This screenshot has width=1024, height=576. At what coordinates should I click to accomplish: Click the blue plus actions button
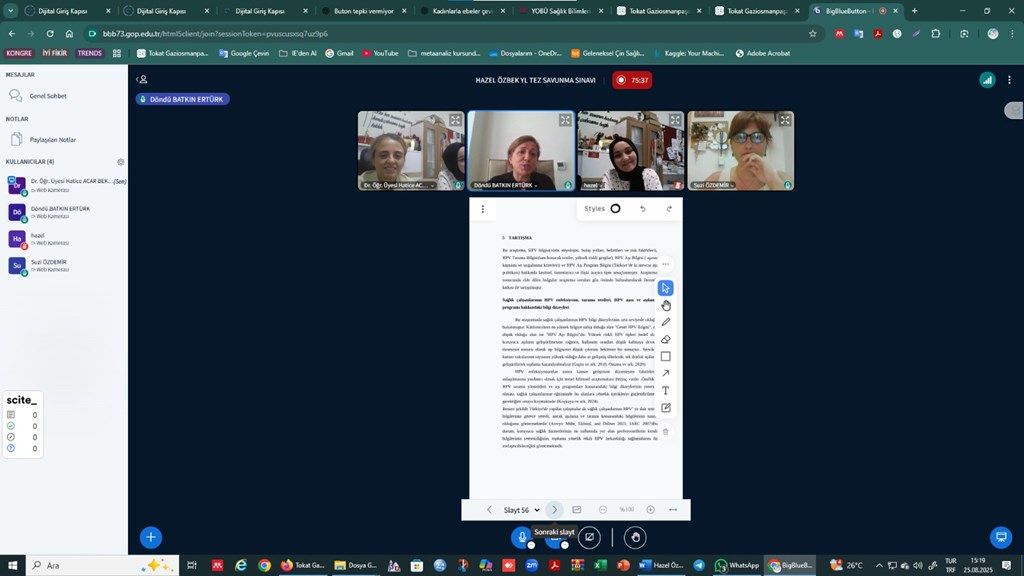151,538
